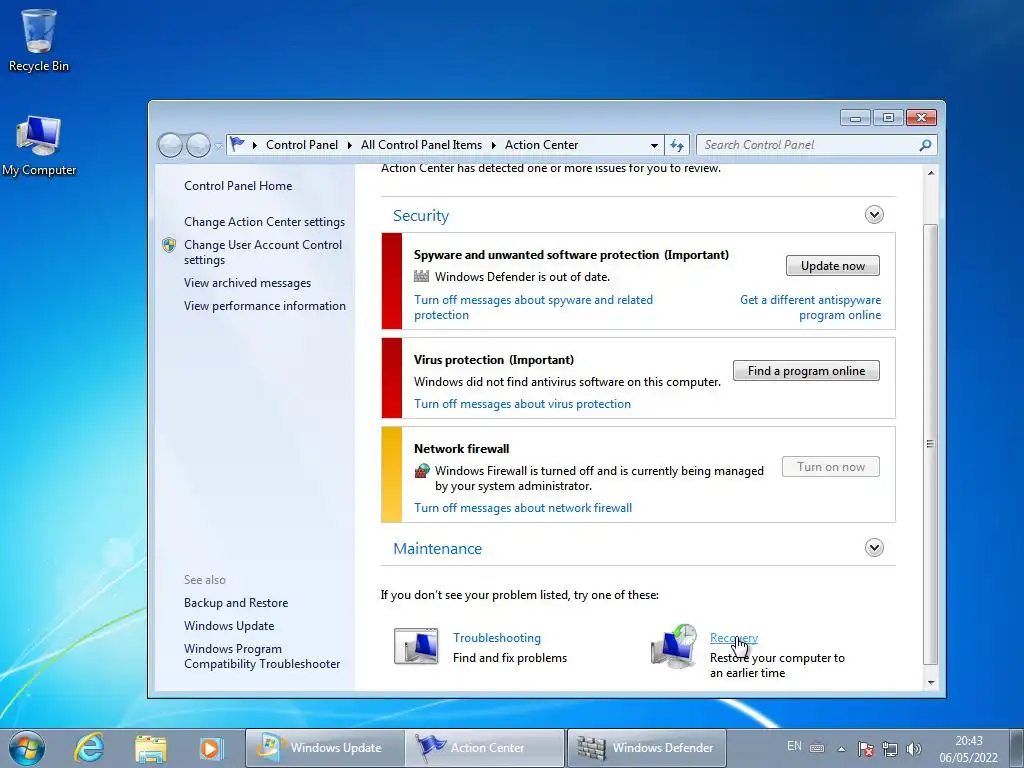Go to Control Panel Home

(238, 185)
